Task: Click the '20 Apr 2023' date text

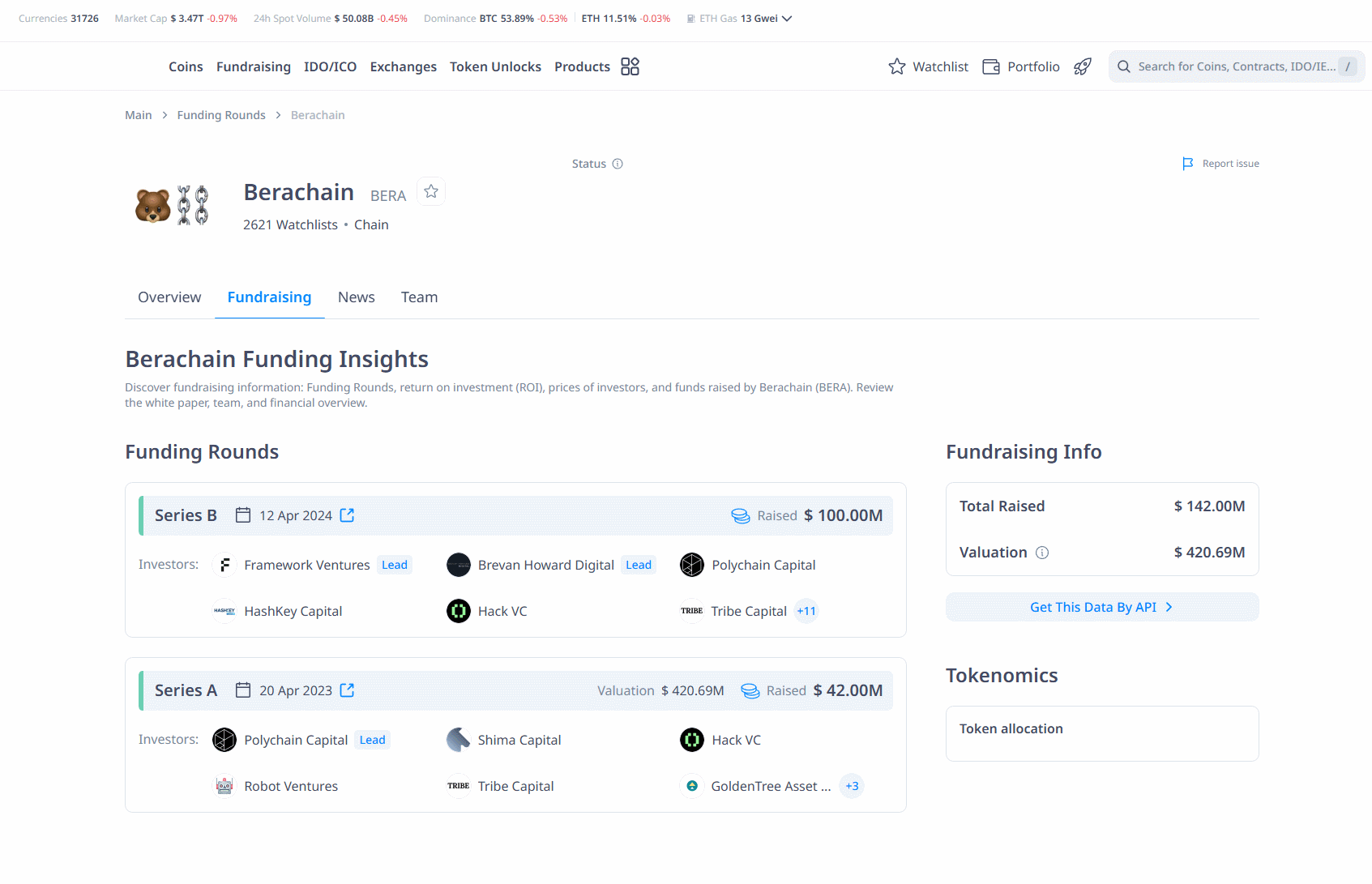Action: click(x=296, y=690)
